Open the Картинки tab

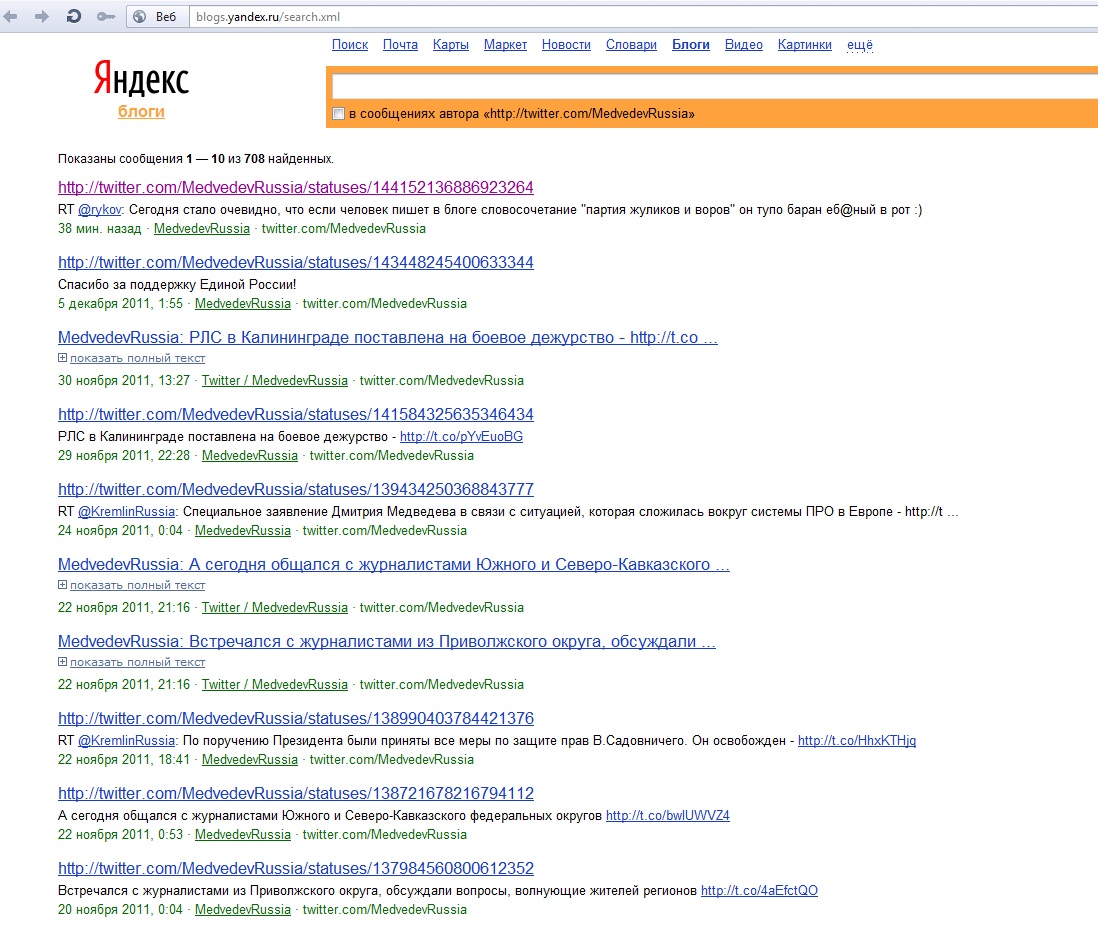point(805,45)
